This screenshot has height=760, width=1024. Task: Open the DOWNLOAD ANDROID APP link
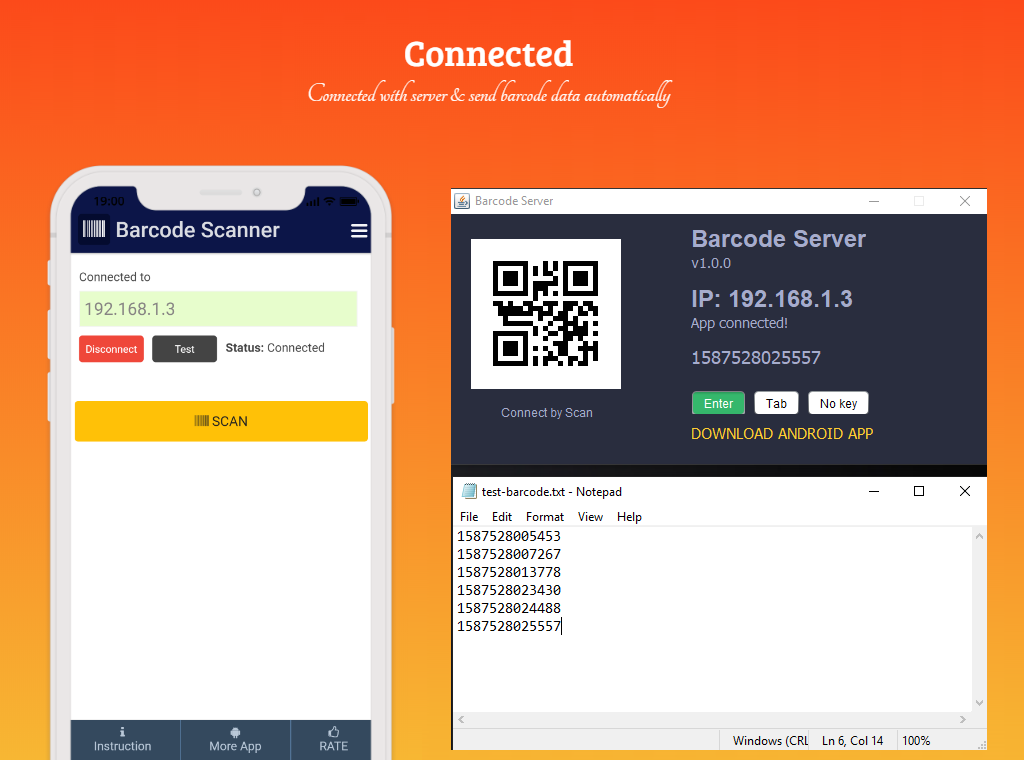click(782, 434)
